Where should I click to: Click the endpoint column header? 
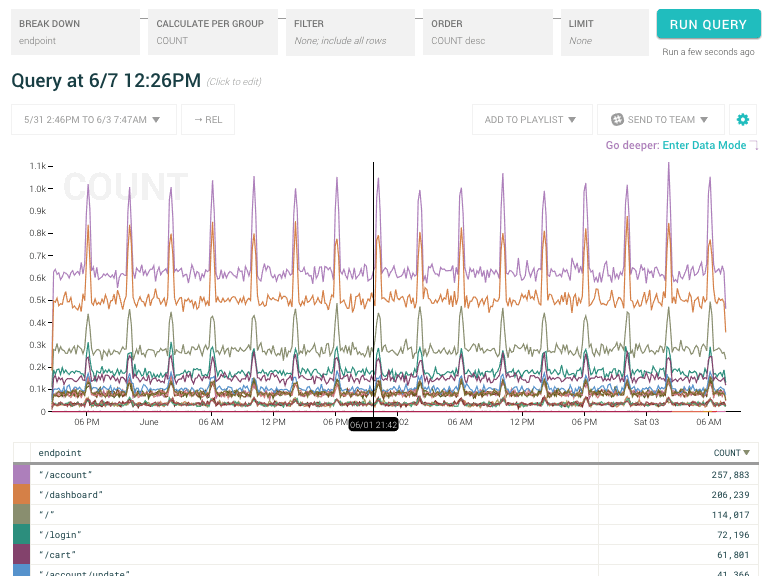point(59,453)
